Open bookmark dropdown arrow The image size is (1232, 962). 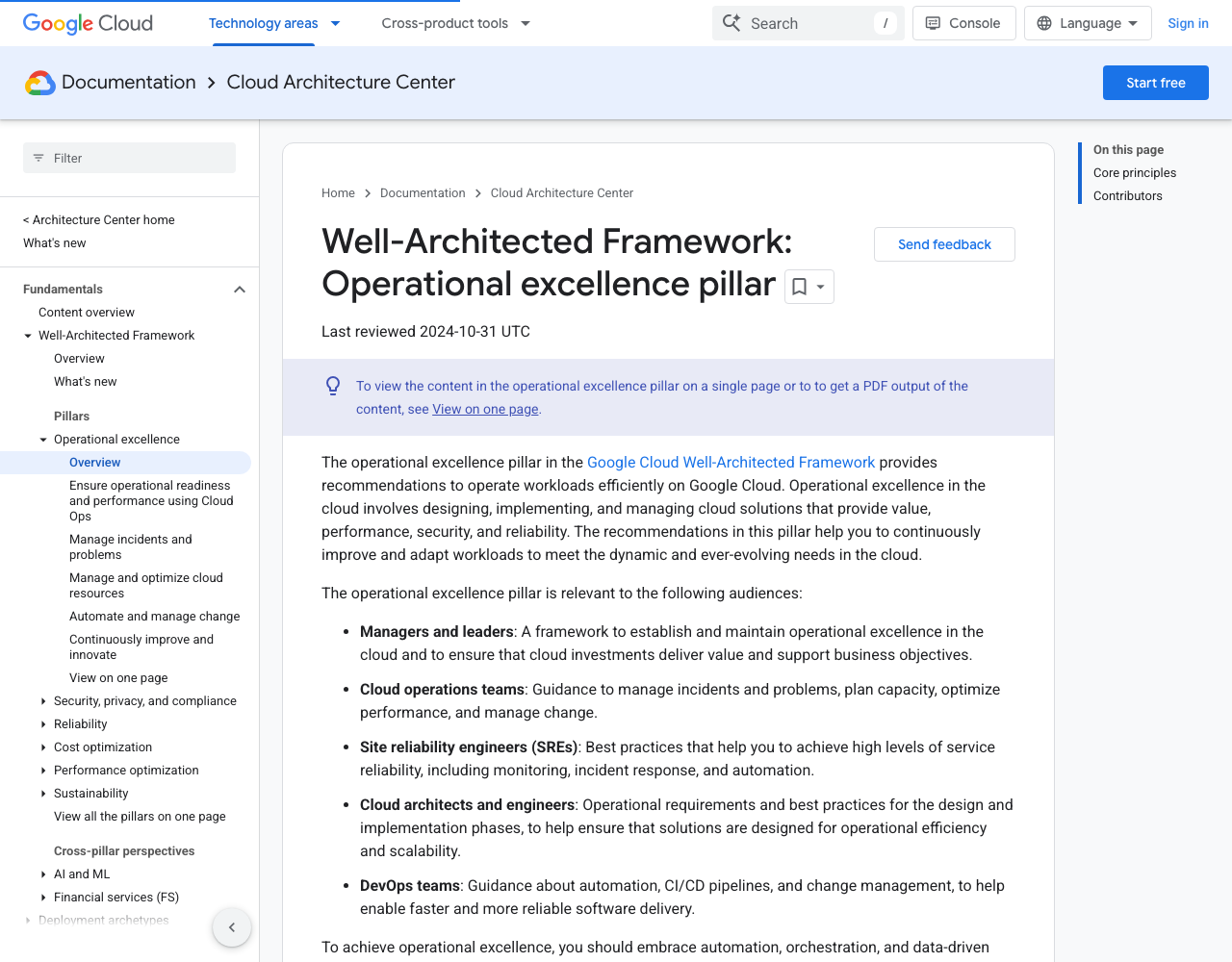821,287
